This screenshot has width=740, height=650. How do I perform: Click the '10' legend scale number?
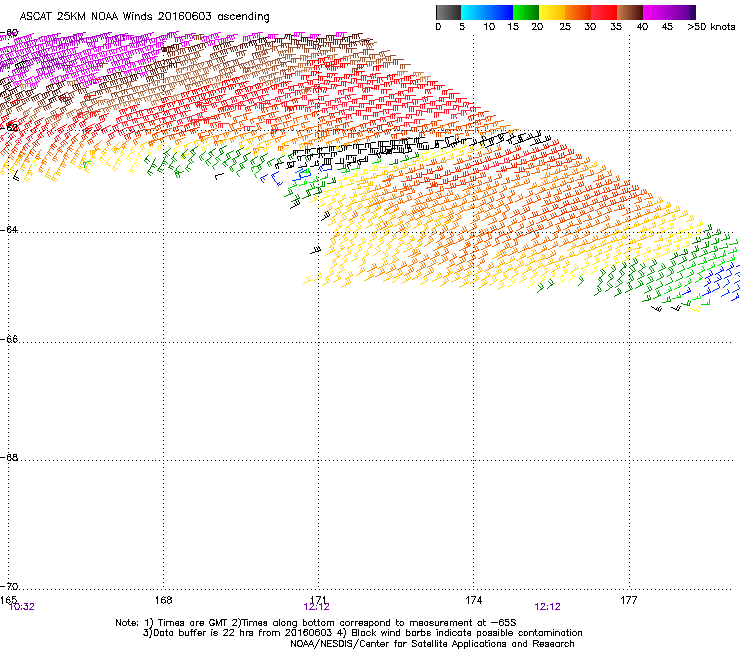click(489, 27)
